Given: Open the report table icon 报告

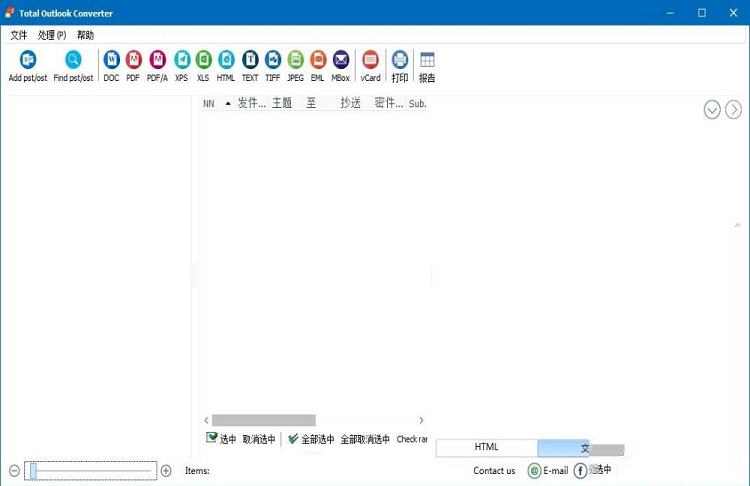Looking at the screenshot, I should (427, 60).
